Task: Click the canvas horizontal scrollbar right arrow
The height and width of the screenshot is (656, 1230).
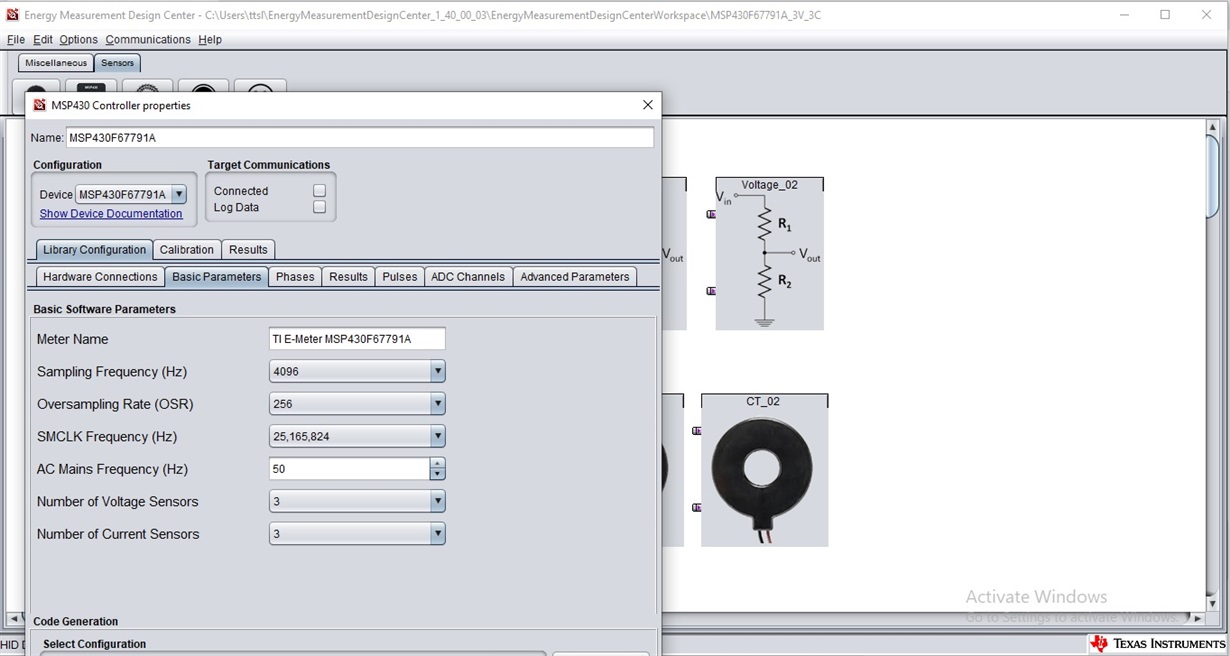Action: pos(1197,618)
